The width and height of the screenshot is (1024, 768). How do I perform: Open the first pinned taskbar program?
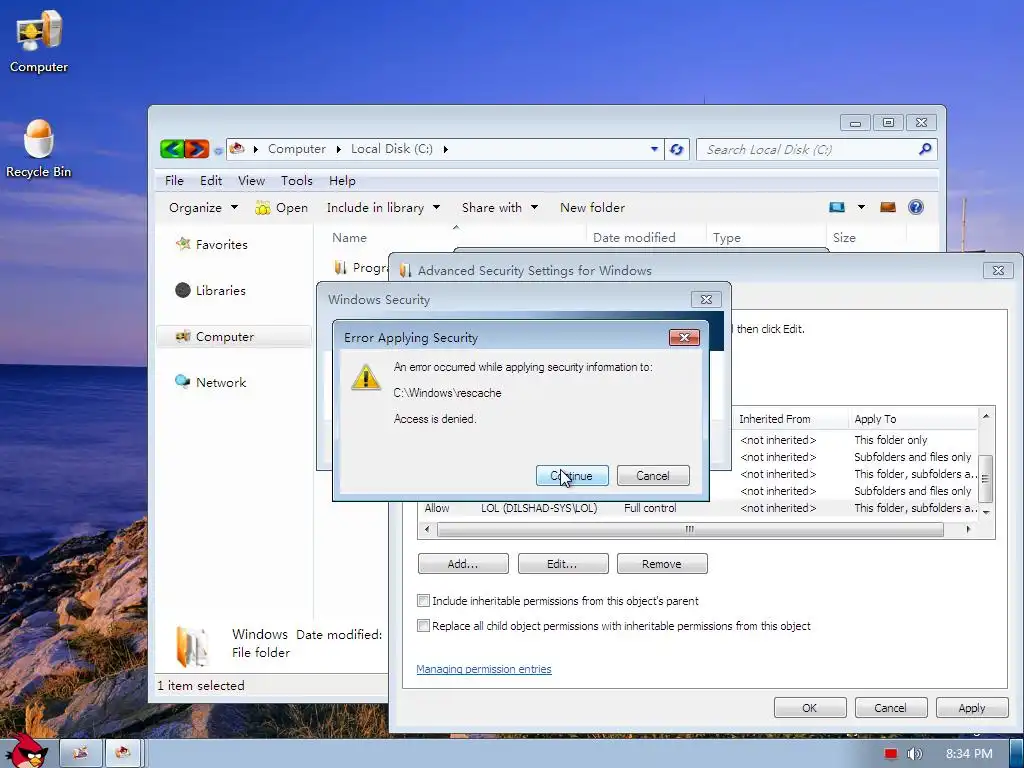click(80, 753)
